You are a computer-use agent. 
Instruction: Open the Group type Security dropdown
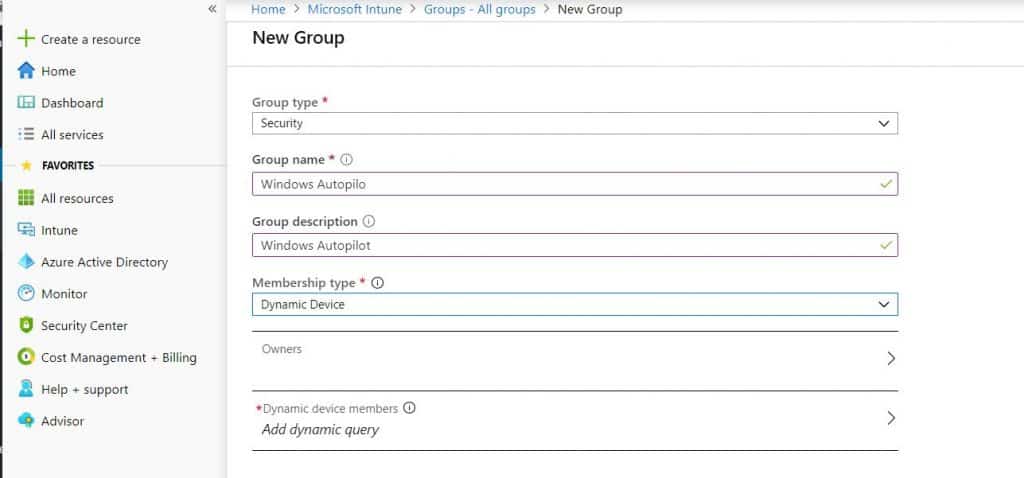tap(575, 123)
